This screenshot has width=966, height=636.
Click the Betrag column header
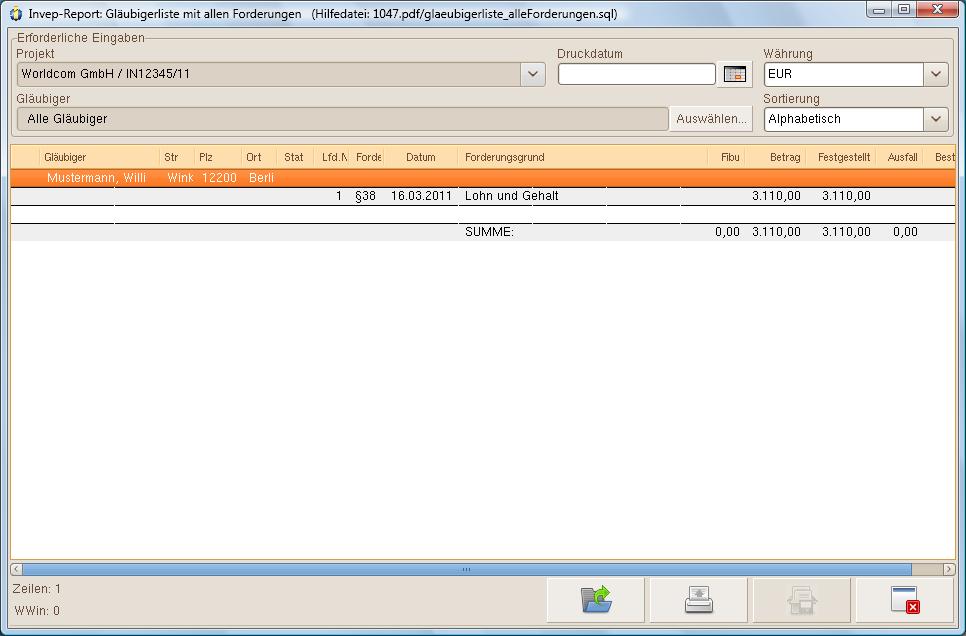(x=775, y=157)
